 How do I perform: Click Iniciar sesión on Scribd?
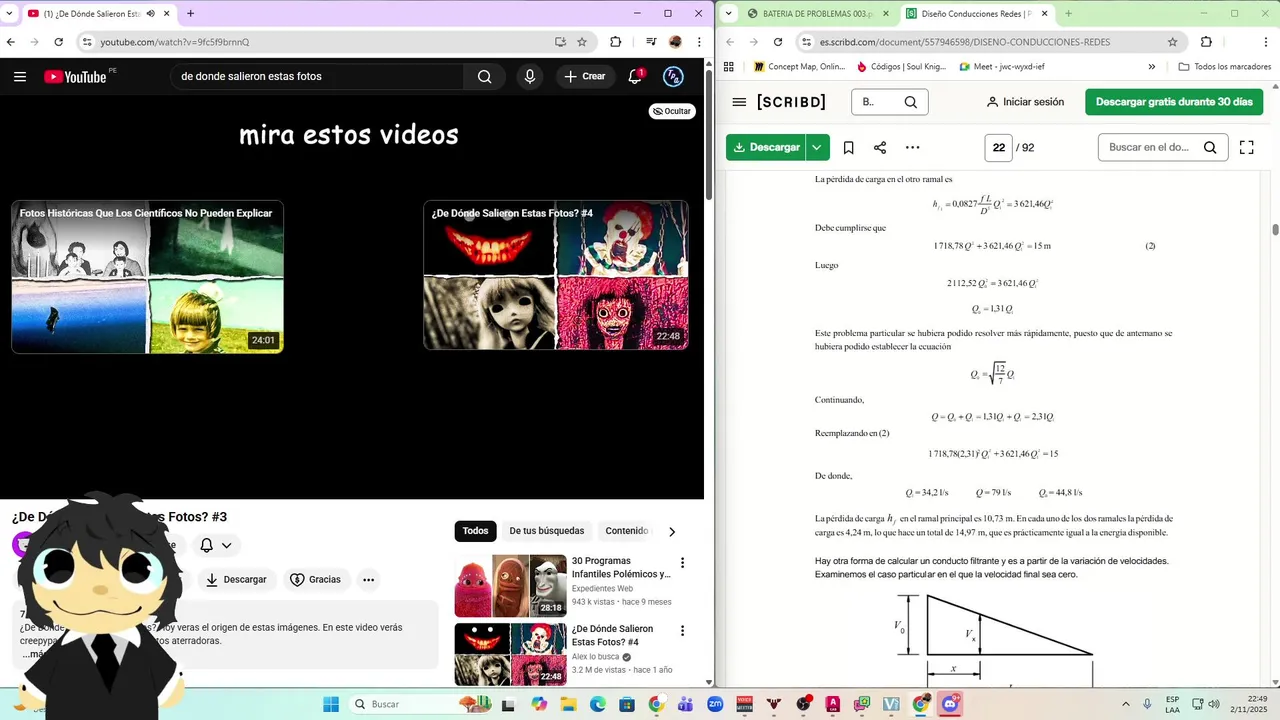click(x=1025, y=102)
